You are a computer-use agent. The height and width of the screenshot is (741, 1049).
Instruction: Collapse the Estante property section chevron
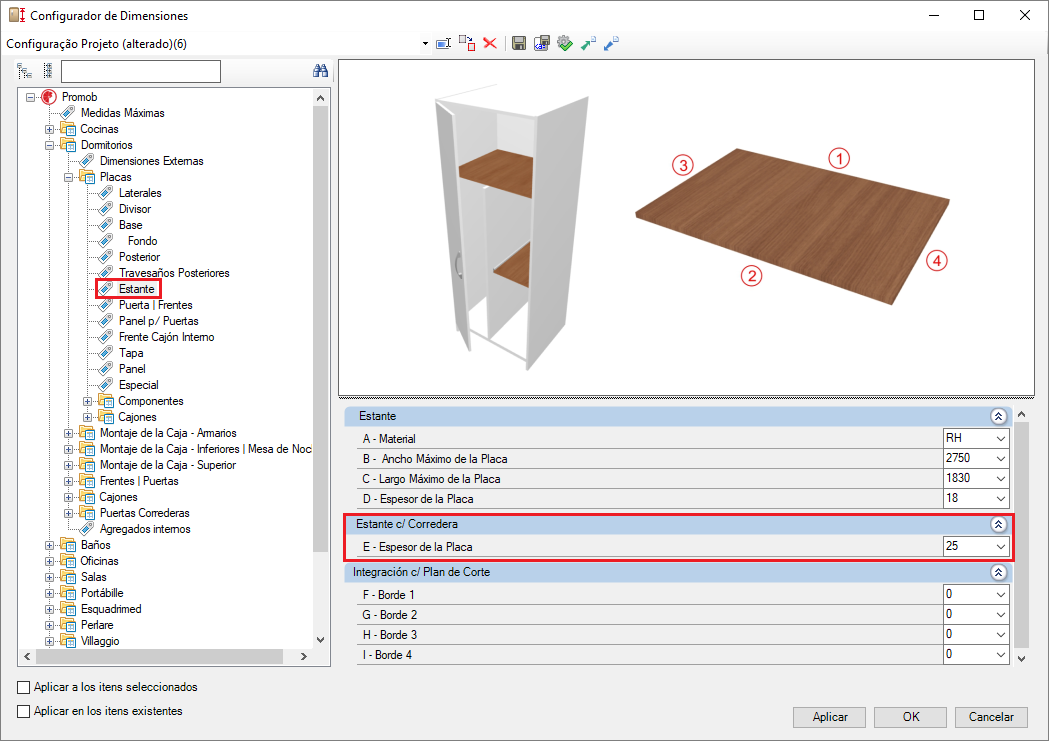pos(998,417)
